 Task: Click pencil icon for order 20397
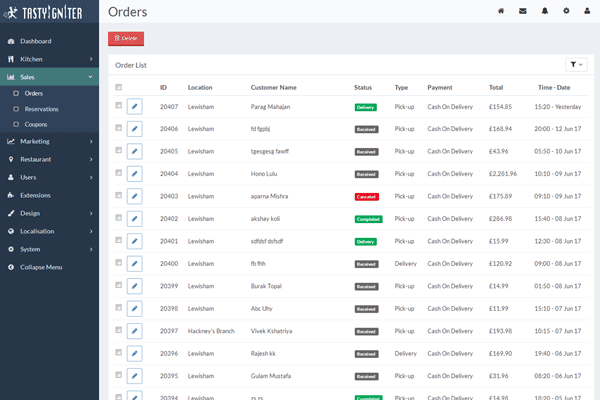click(x=135, y=331)
